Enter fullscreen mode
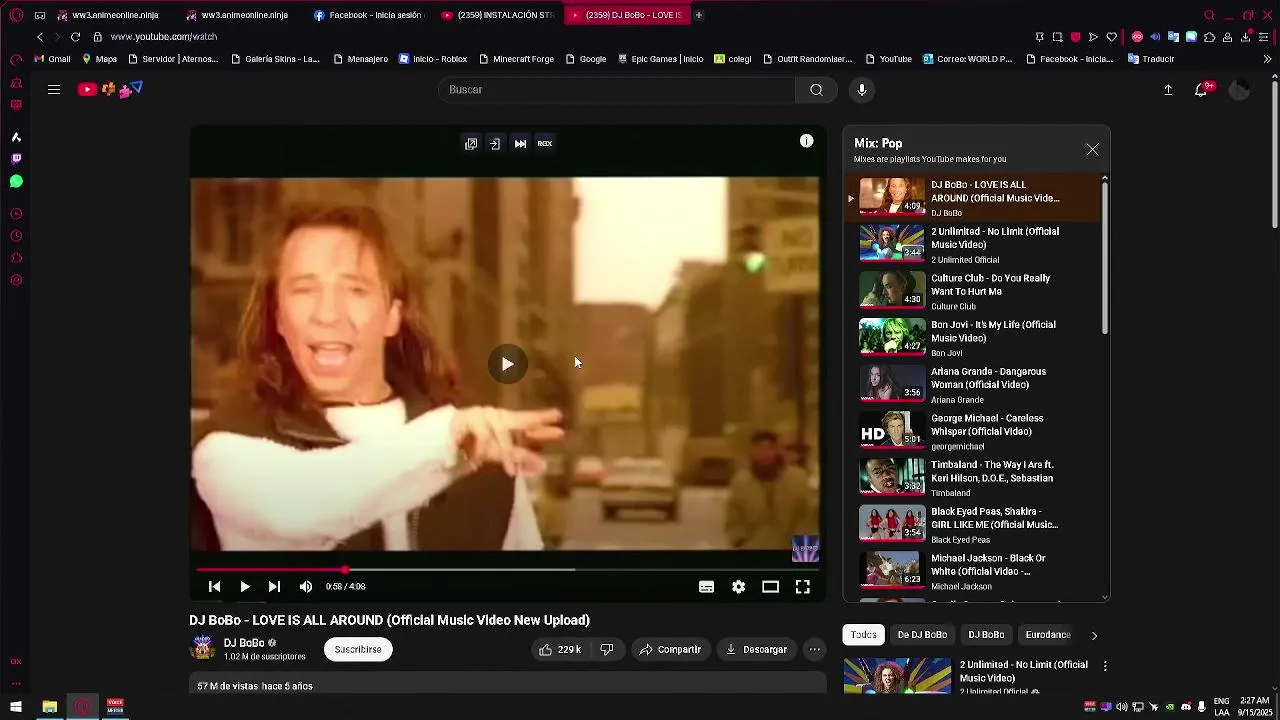 pyautogui.click(x=802, y=587)
